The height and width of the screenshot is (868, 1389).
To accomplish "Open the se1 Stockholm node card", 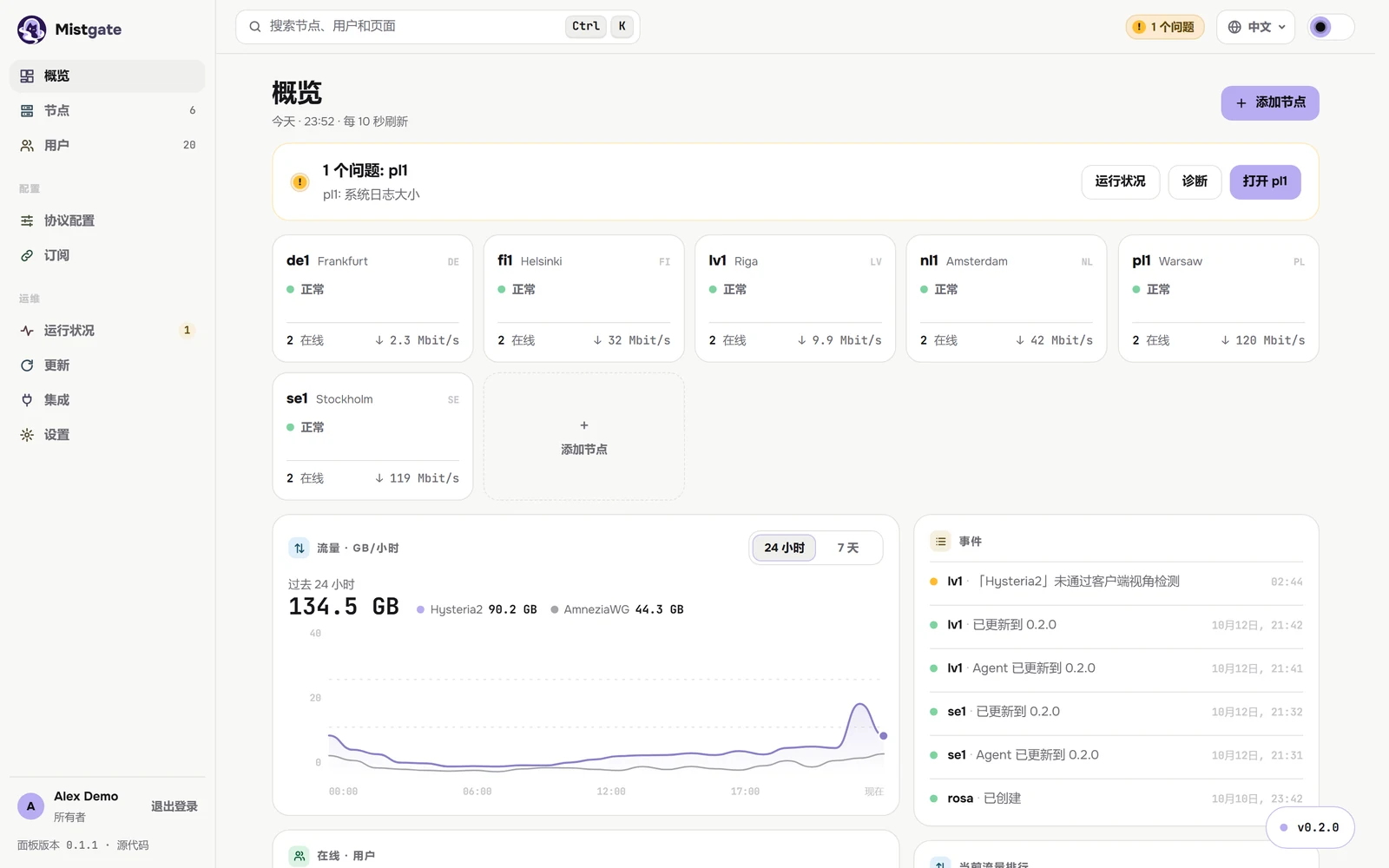I will [x=372, y=437].
